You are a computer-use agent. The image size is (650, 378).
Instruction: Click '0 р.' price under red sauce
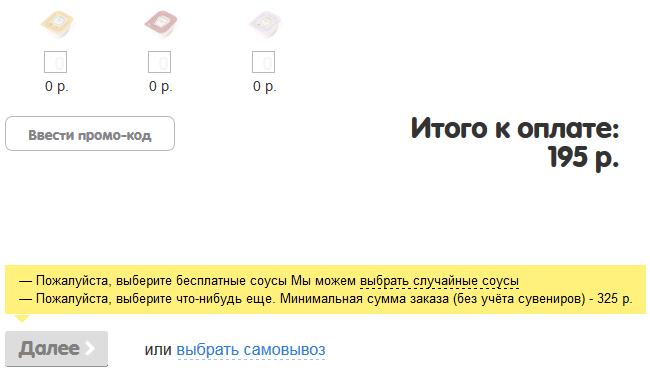point(161,86)
